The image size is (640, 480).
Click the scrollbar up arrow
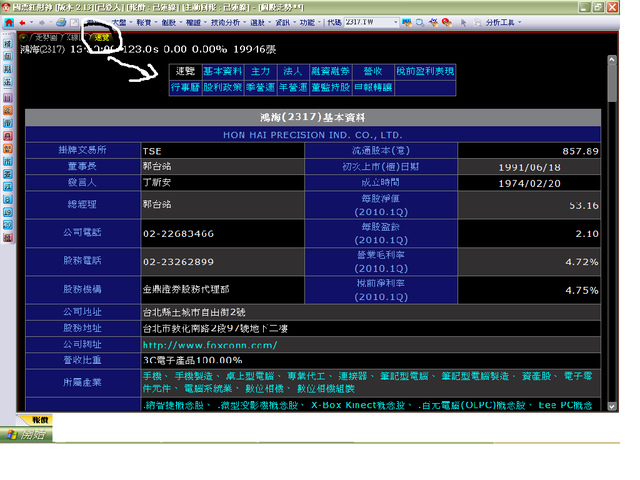point(611,60)
